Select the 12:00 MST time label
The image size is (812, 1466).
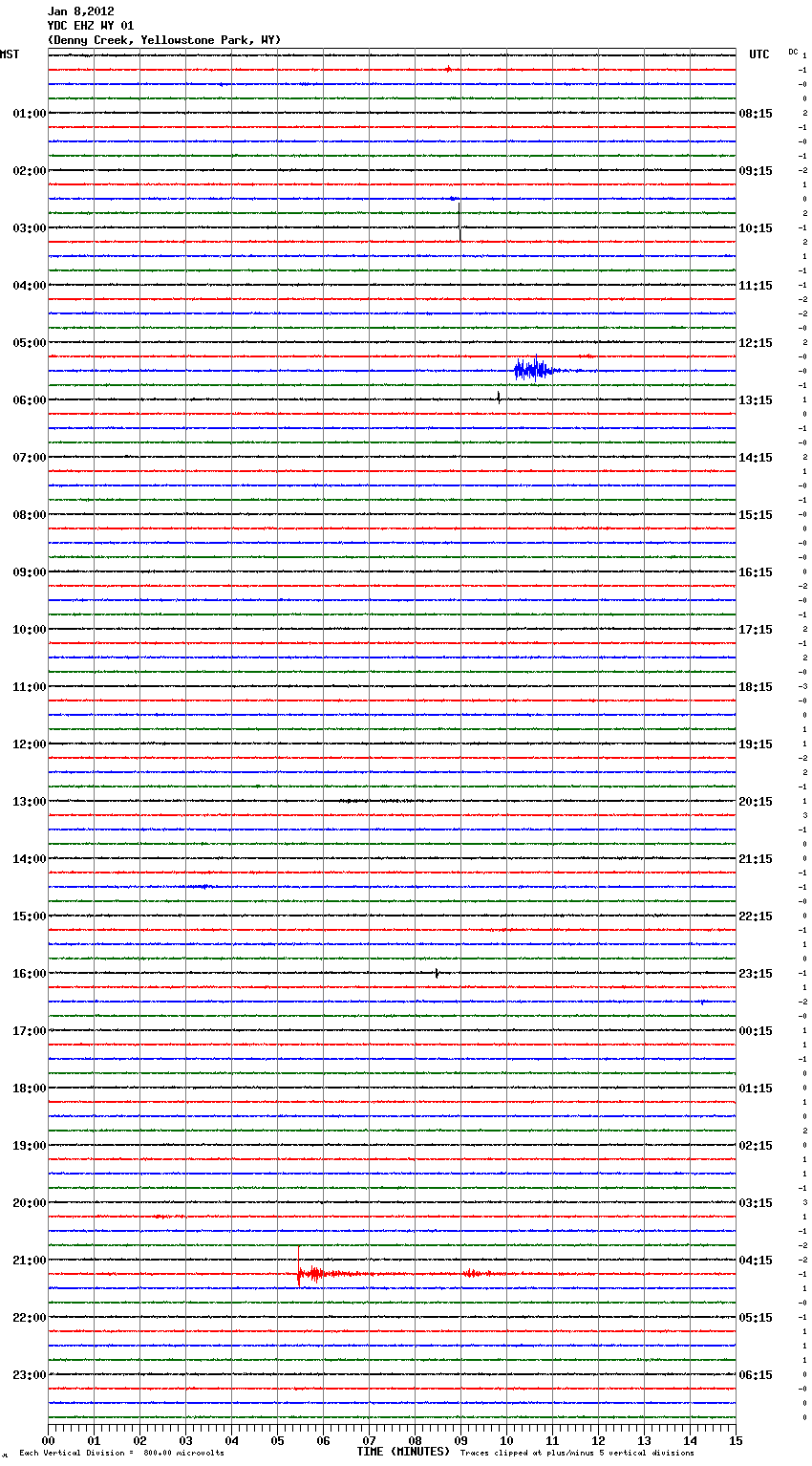click(x=30, y=744)
